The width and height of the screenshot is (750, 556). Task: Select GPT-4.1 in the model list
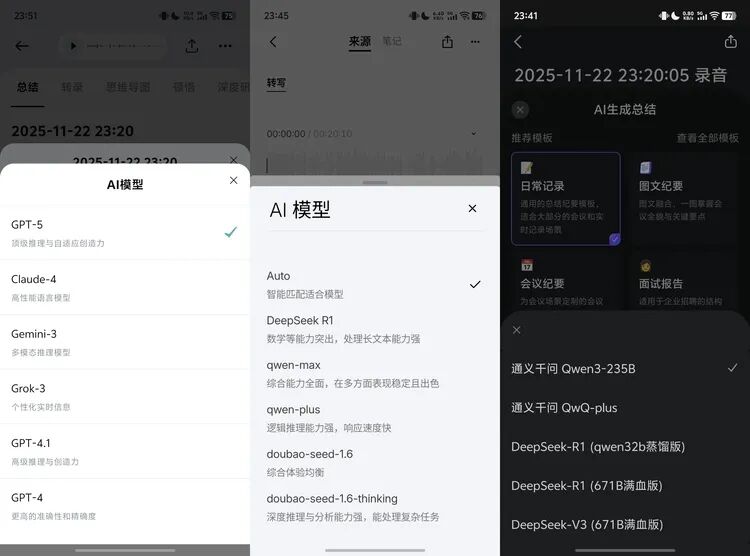pyautogui.click(x=125, y=451)
